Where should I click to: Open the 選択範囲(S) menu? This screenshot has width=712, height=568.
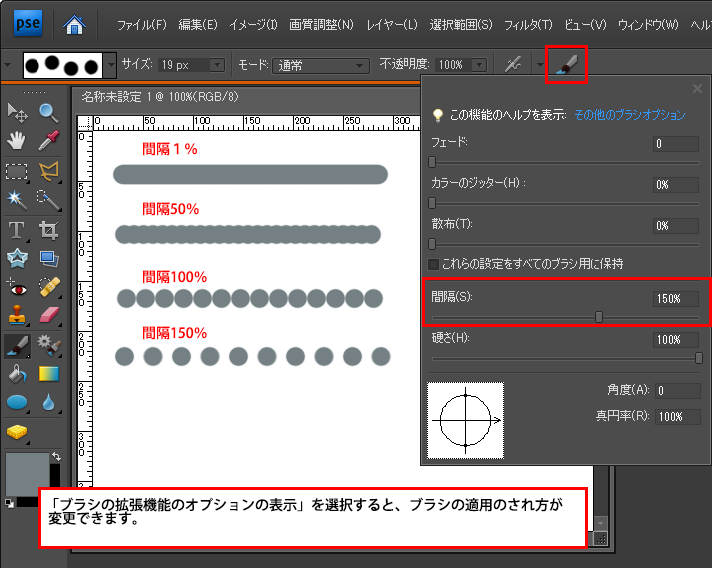pyautogui.click(x=461, y=25)
